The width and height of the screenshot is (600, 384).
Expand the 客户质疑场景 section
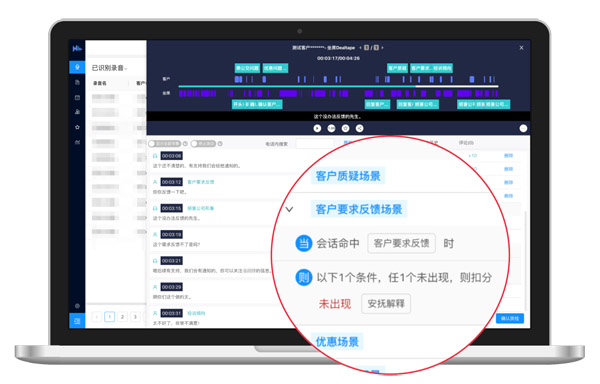pyautogui.click(x=348, y=176)
